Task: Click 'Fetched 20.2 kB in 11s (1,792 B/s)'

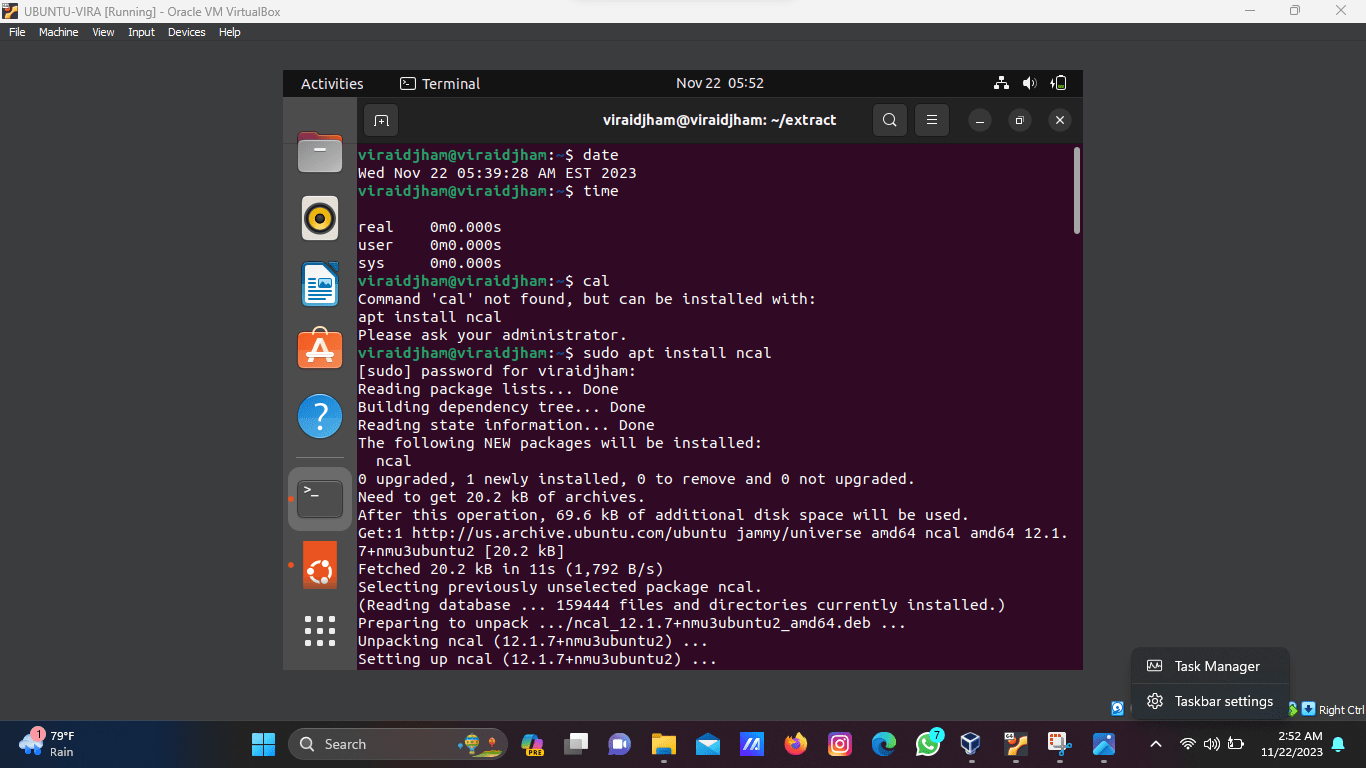Action: click(x=510, y=569)
